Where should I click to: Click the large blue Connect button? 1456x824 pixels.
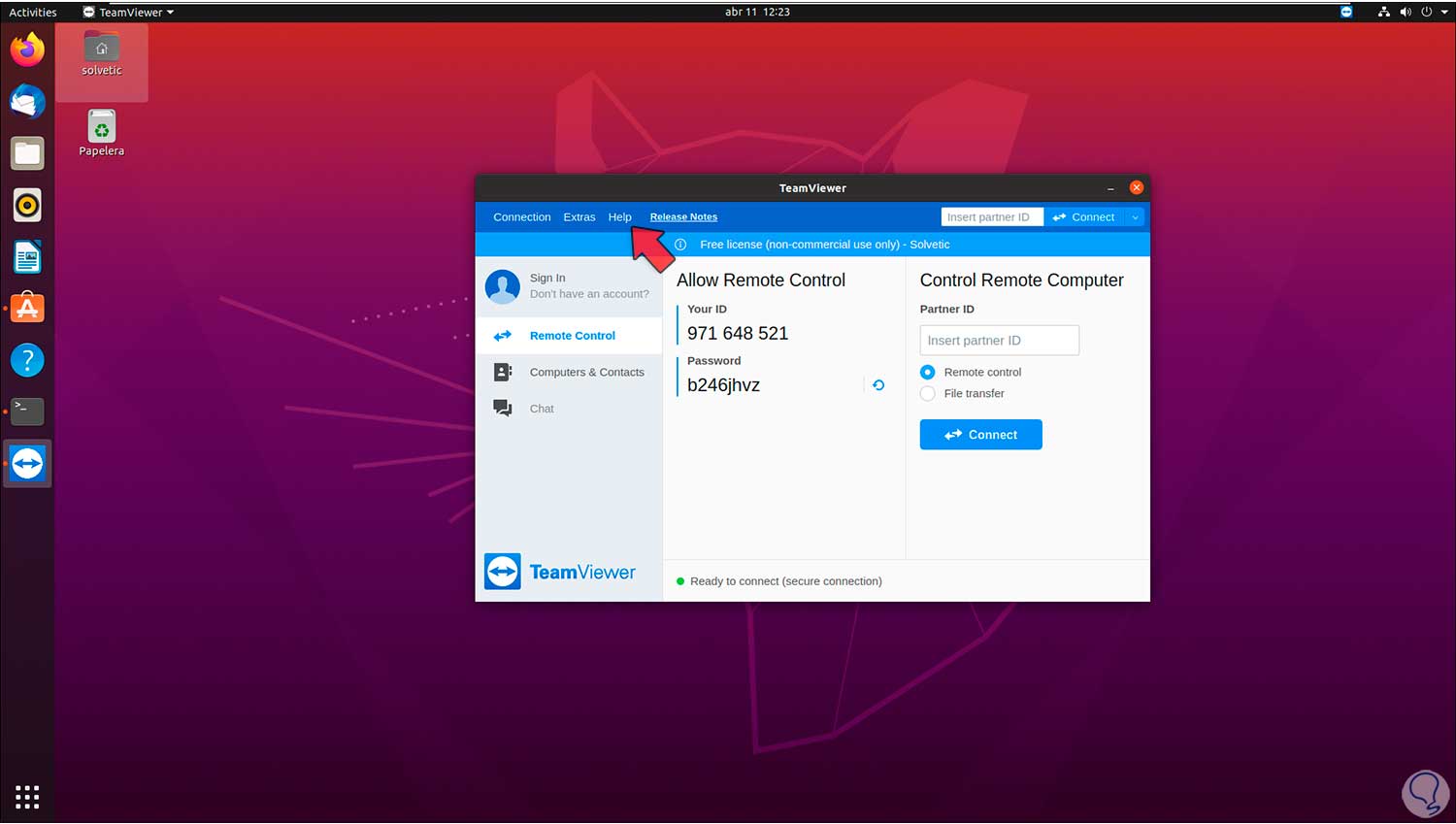981,435
